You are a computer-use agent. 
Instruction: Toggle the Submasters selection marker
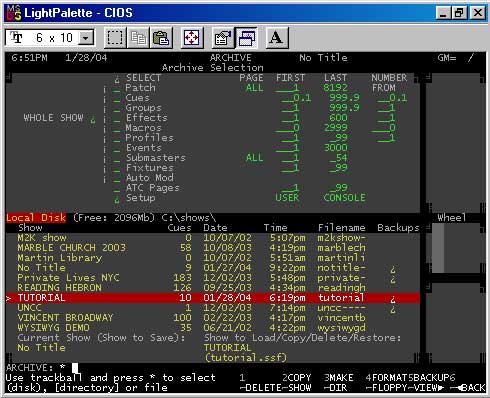tap(116, 158)
